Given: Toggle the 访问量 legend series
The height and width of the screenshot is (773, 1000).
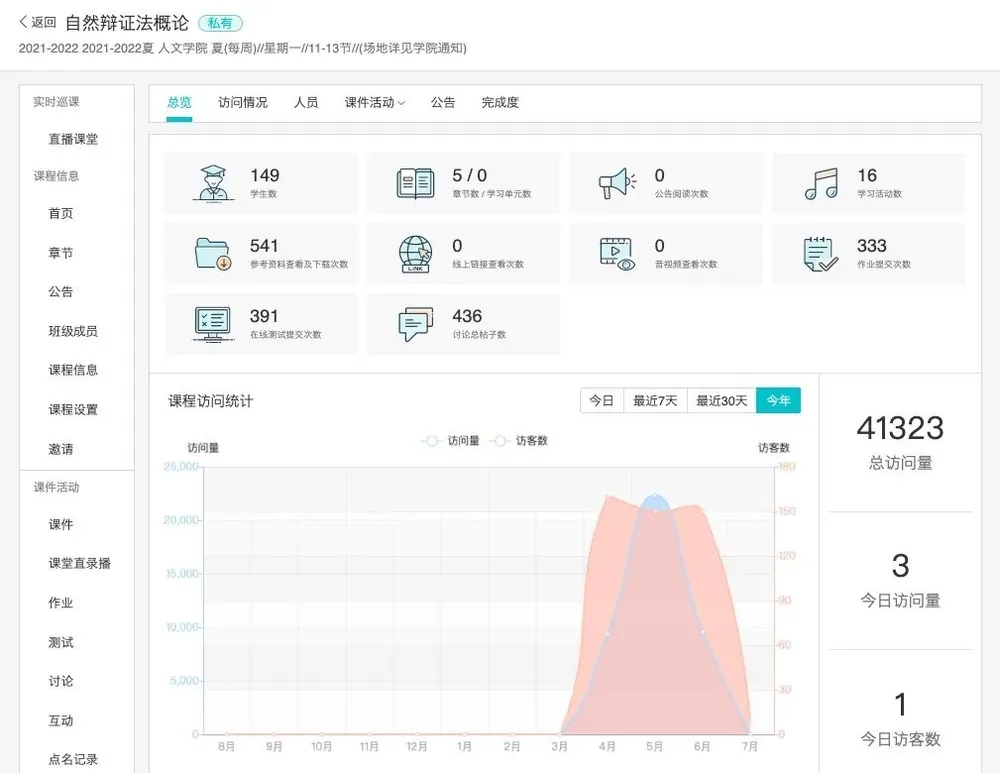Looking at the screenshot, I should click(450, 441).
